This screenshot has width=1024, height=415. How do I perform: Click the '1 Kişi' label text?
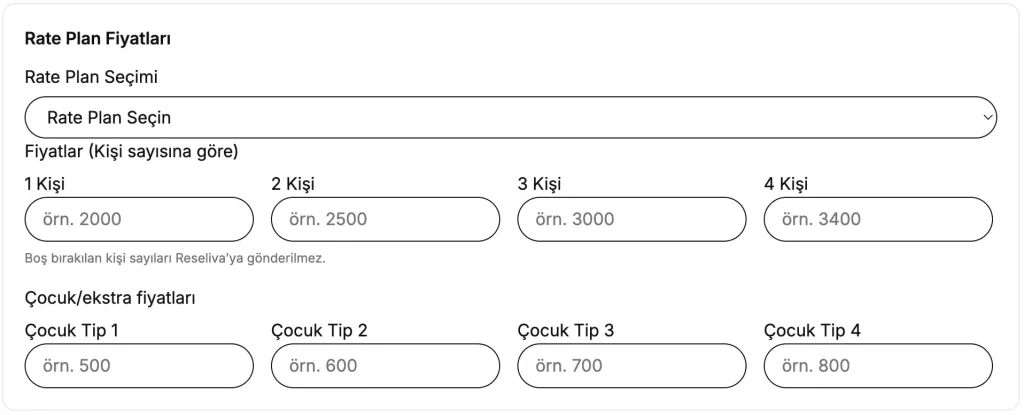pyautogui.click(x=45, y=184)
